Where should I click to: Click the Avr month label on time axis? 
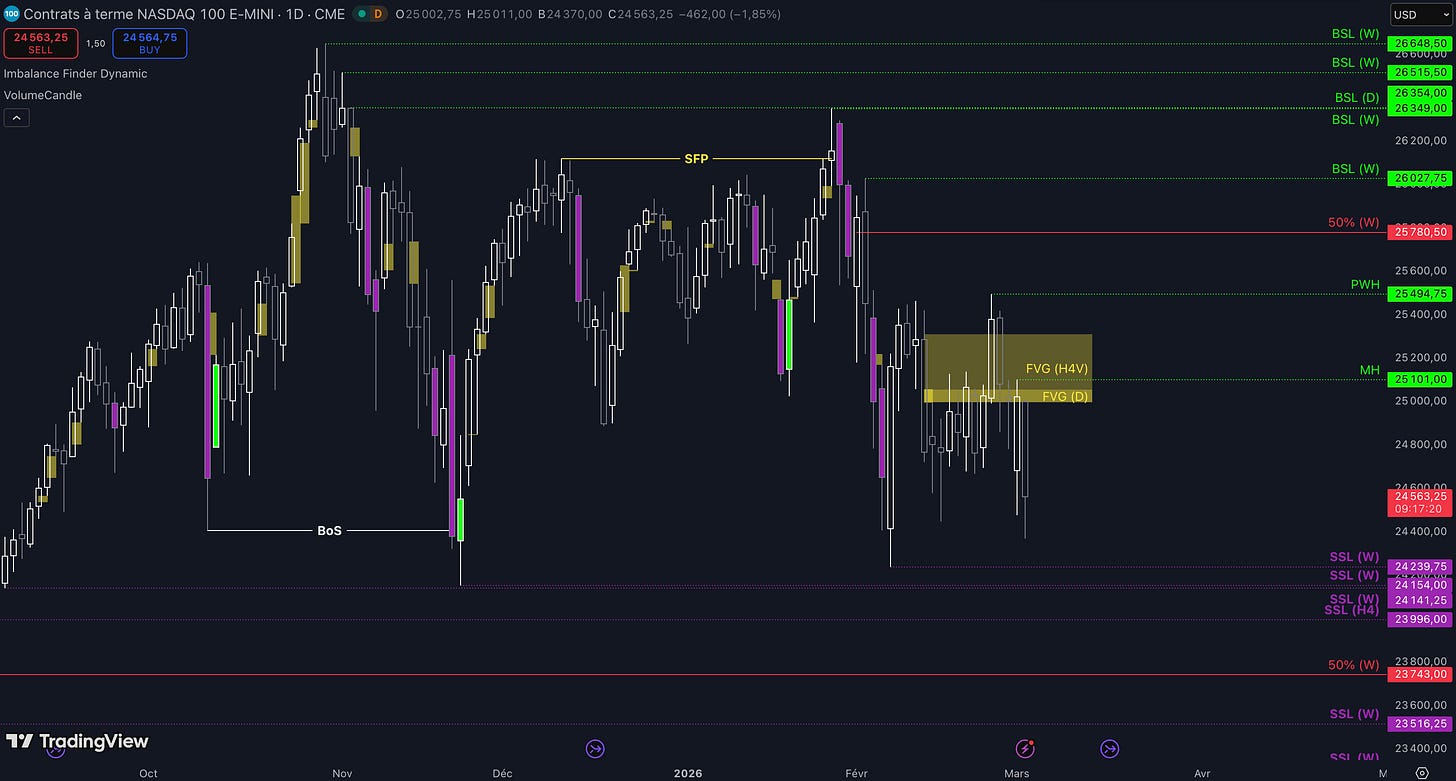pos(1203,773)
